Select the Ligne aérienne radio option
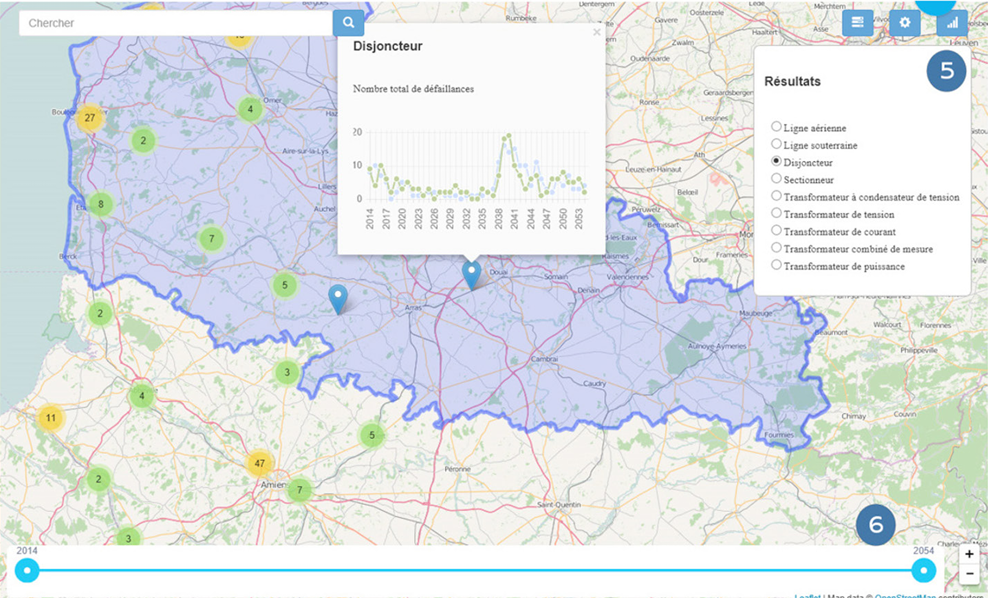 pyautogui.click(x=776, y=127)
